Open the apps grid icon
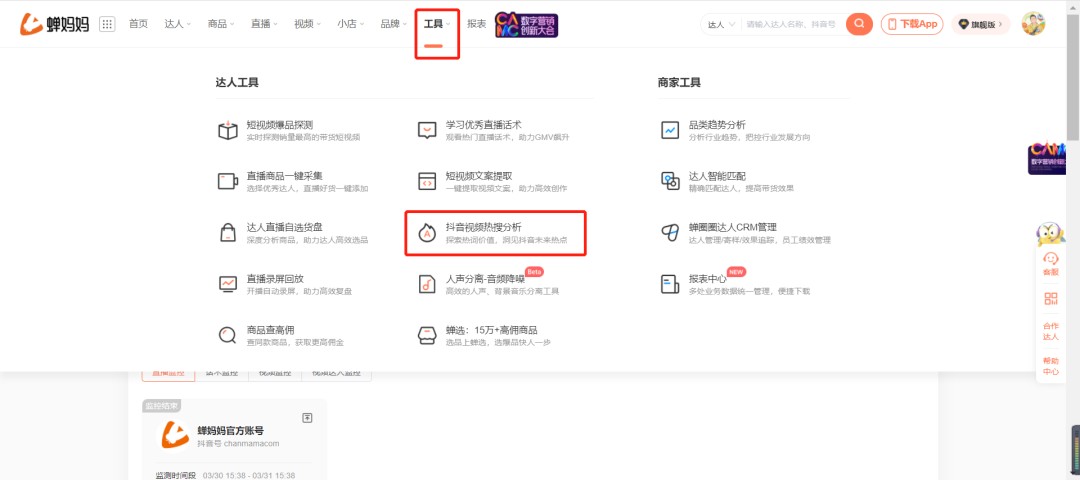This screenshot has width=1080, height=480. coord(107,24)
